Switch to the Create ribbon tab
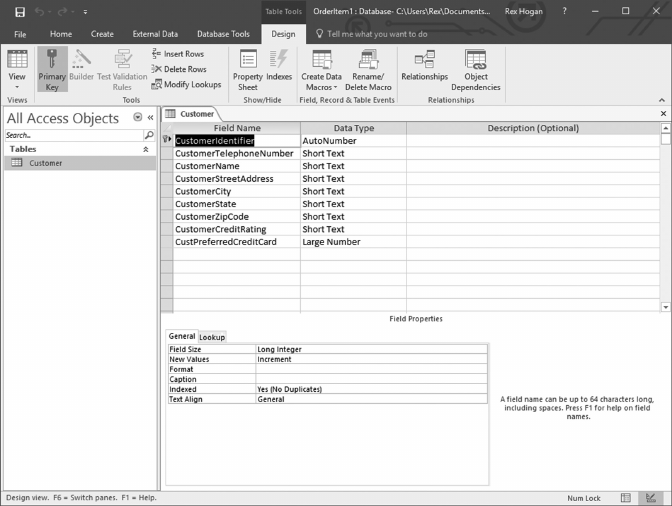672x506 pixels. pyautogui.click(x=102, y=34)
